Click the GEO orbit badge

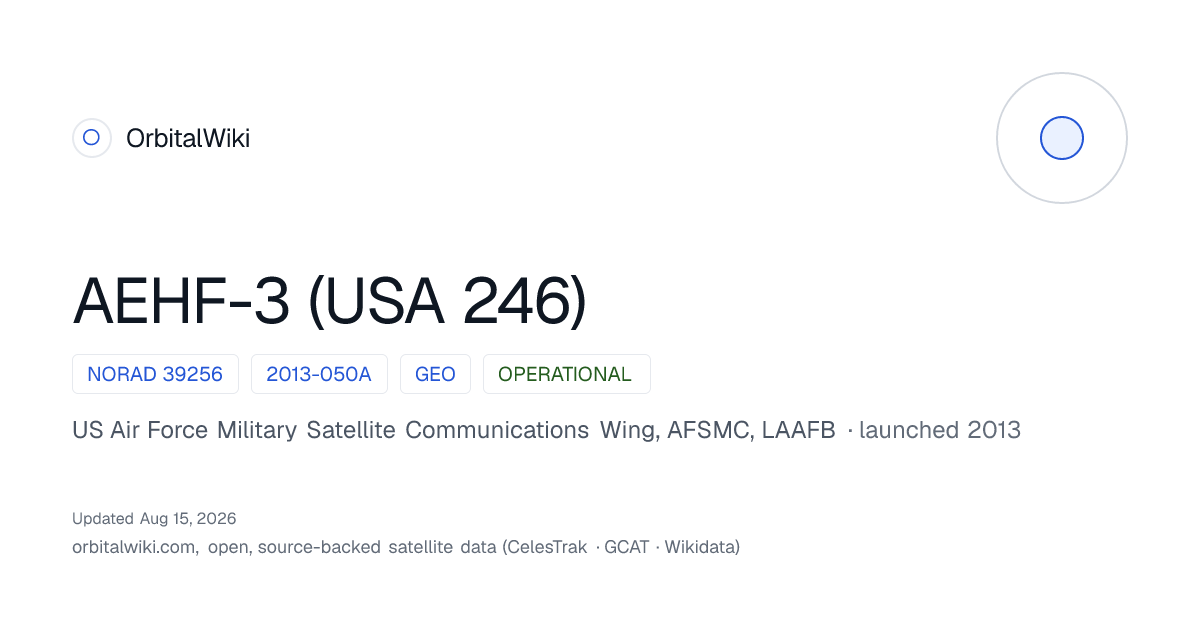coord(435,374)
